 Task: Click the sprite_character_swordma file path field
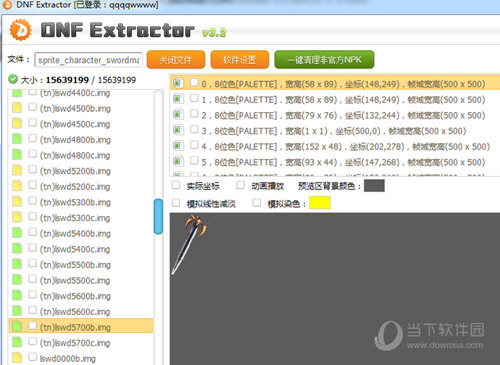88,60
